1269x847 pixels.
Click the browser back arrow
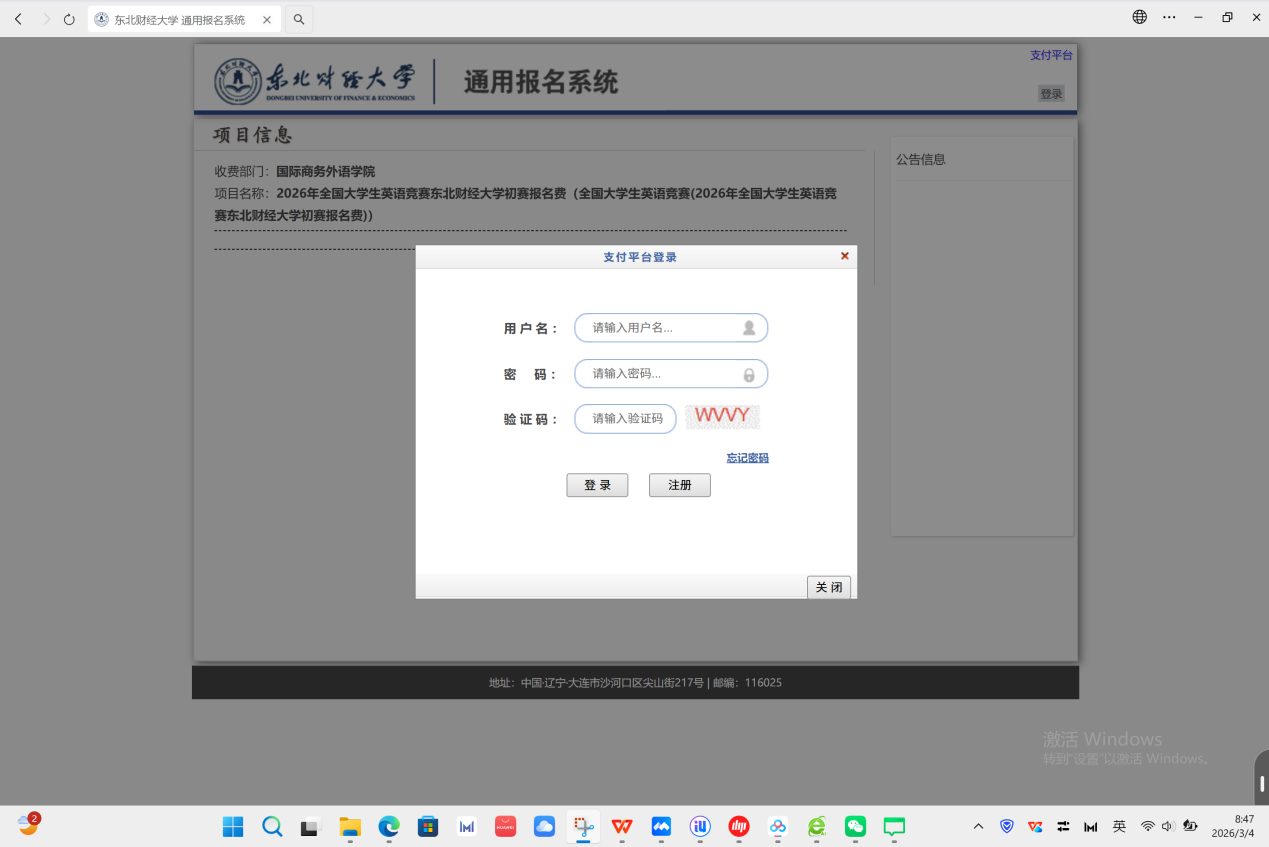coord(18,19)
